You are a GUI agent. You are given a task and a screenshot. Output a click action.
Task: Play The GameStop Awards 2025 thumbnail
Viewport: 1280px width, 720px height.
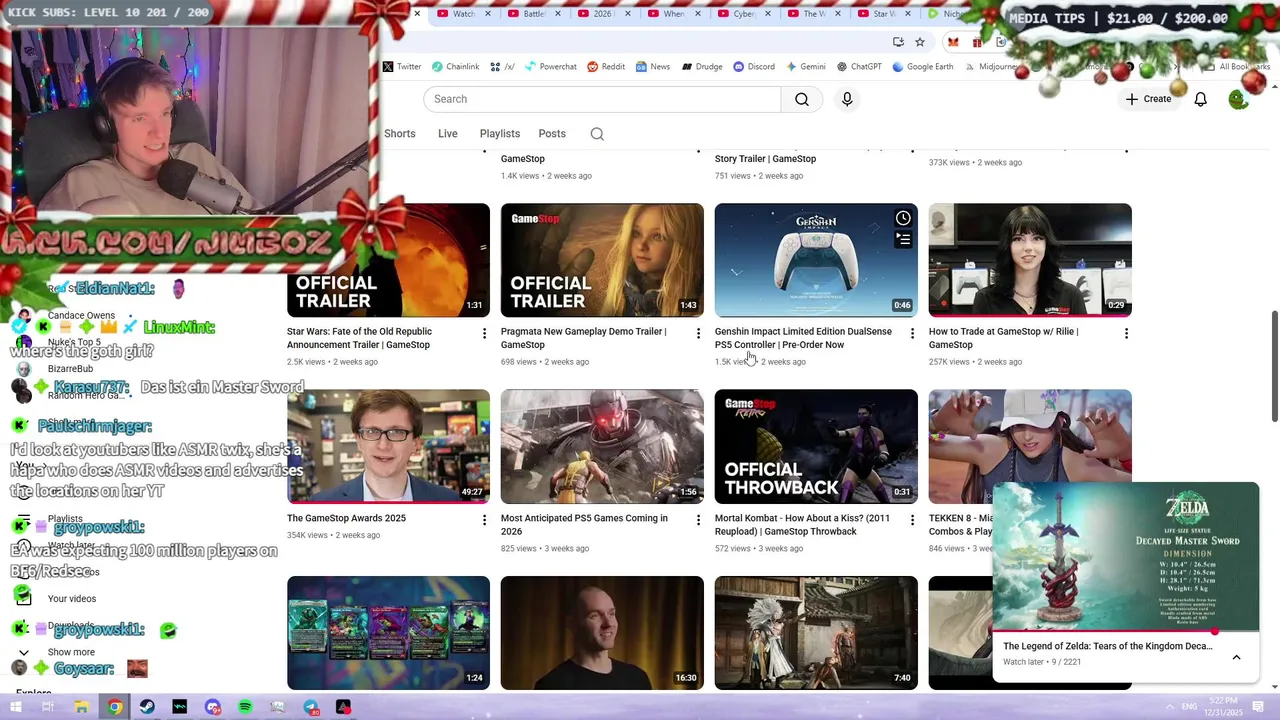click(x=388, y=447)
